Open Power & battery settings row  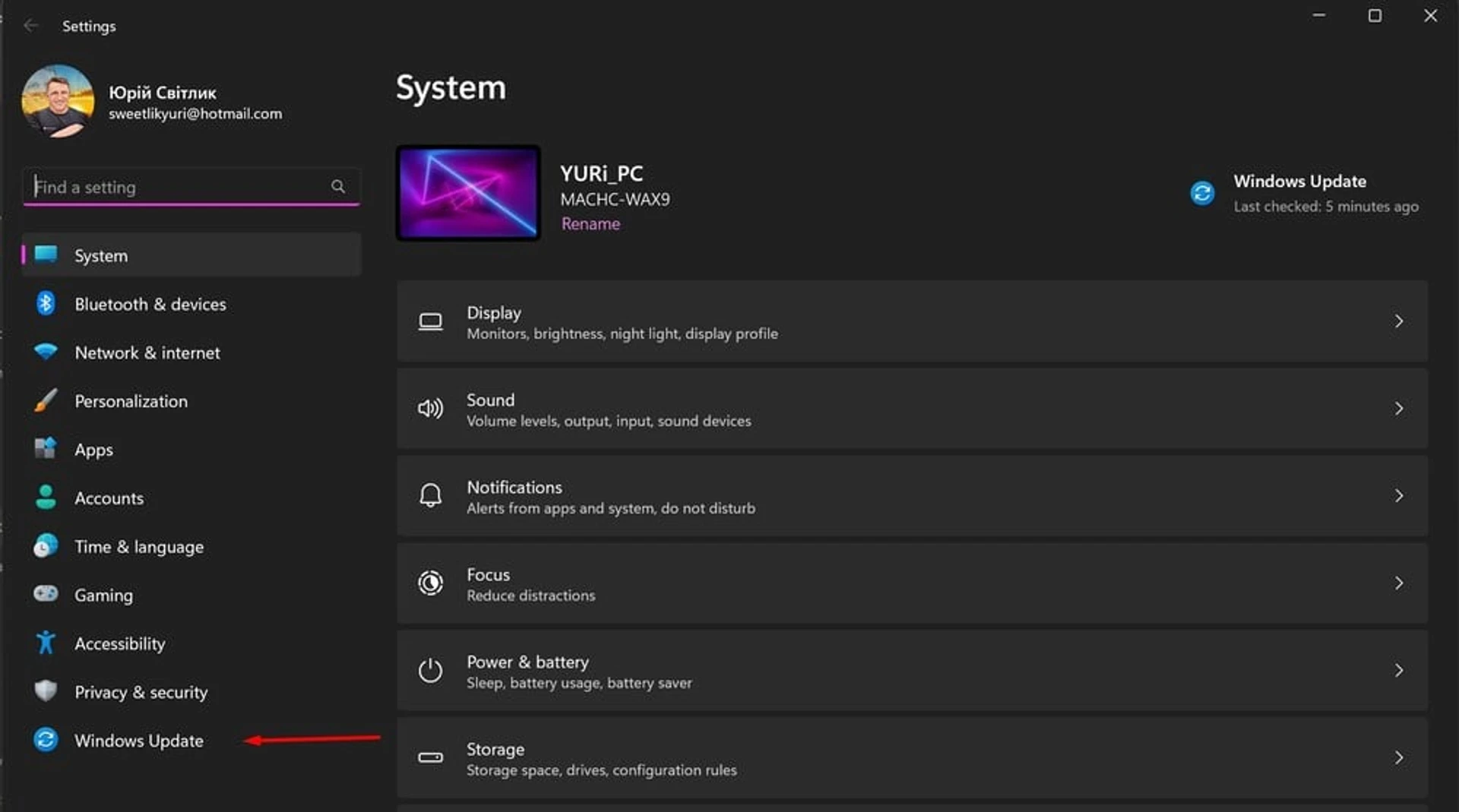point(912,671)
